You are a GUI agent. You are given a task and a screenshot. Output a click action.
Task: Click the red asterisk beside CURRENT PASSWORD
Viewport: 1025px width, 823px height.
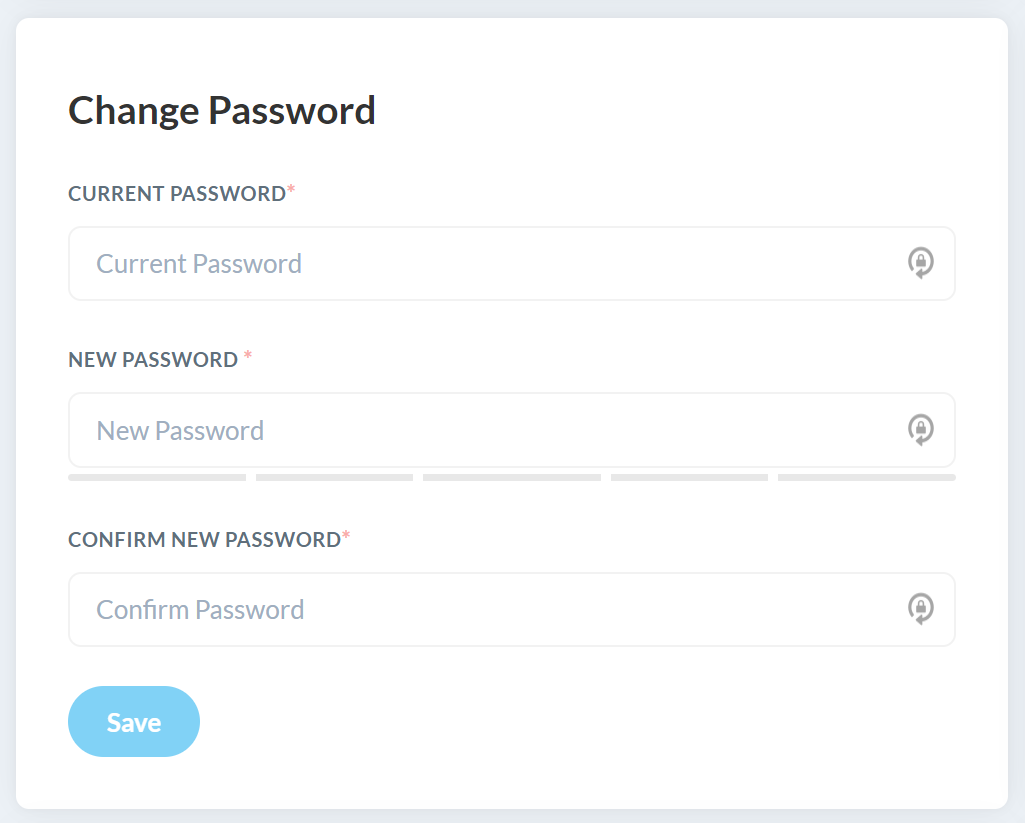[x=292, y=189]
